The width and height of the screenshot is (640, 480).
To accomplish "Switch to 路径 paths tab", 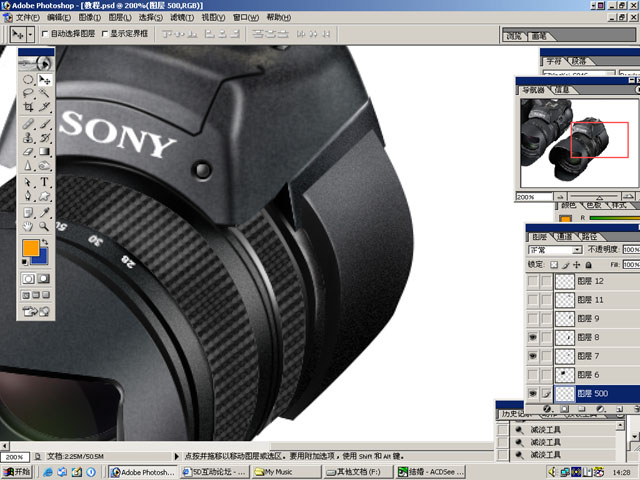I will [x=589, y=237].
